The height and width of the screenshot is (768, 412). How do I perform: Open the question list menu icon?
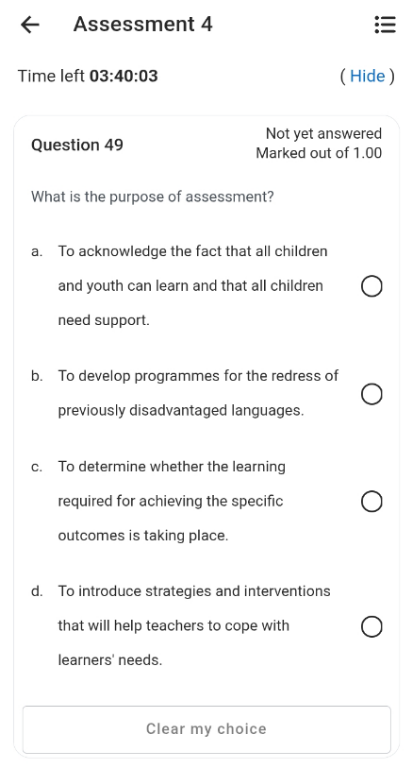[385, 24]
